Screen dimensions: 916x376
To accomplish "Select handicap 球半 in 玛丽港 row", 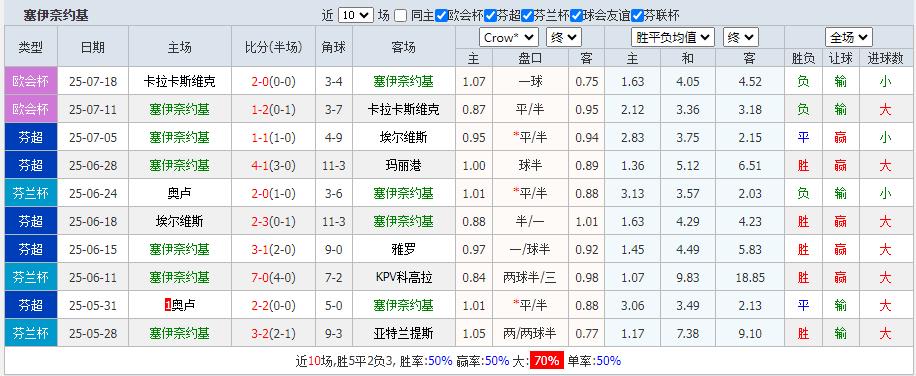I will click(x=530, y=165).
